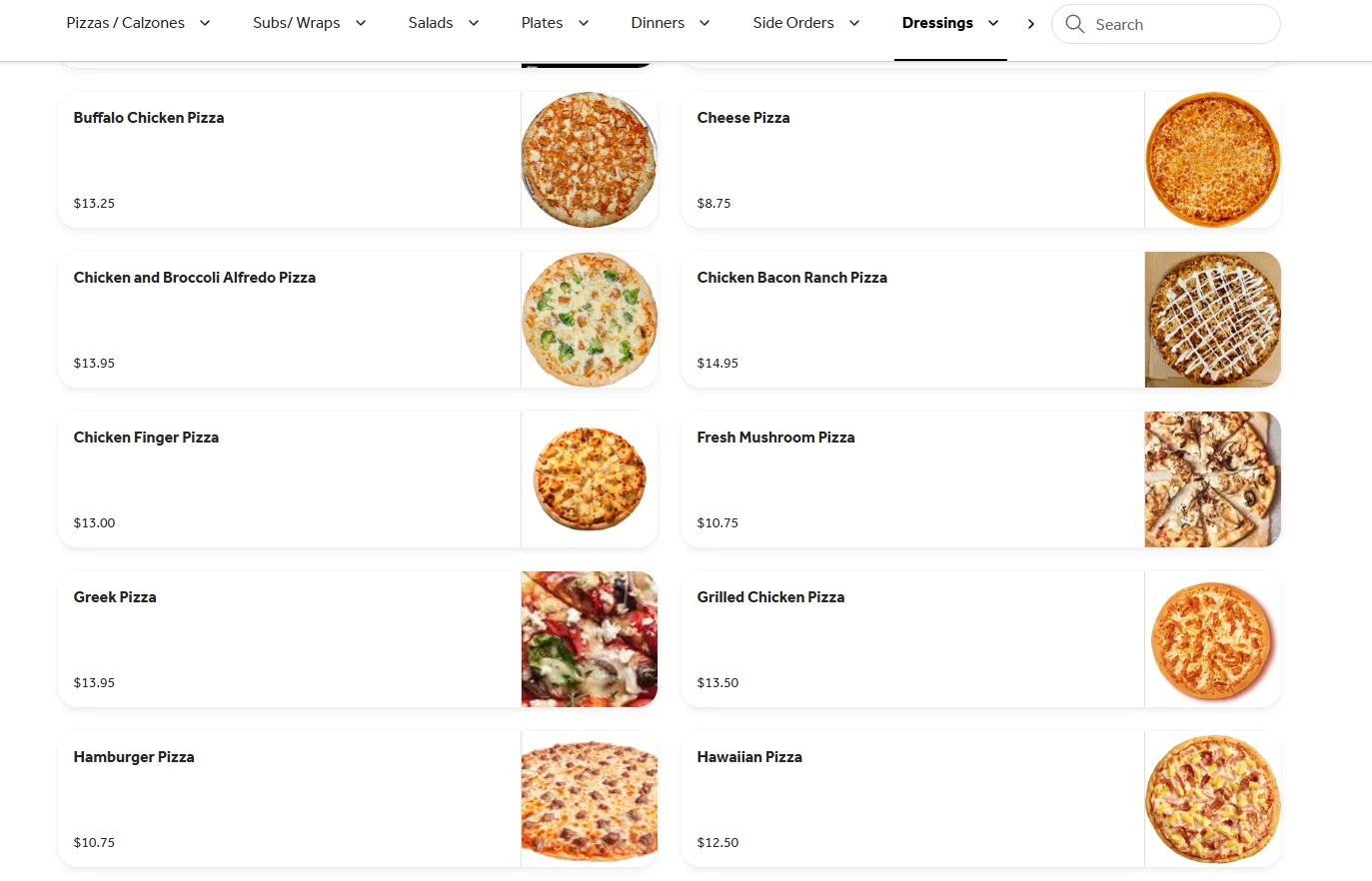Click the Cheese Pizza image

[1212, 160]
